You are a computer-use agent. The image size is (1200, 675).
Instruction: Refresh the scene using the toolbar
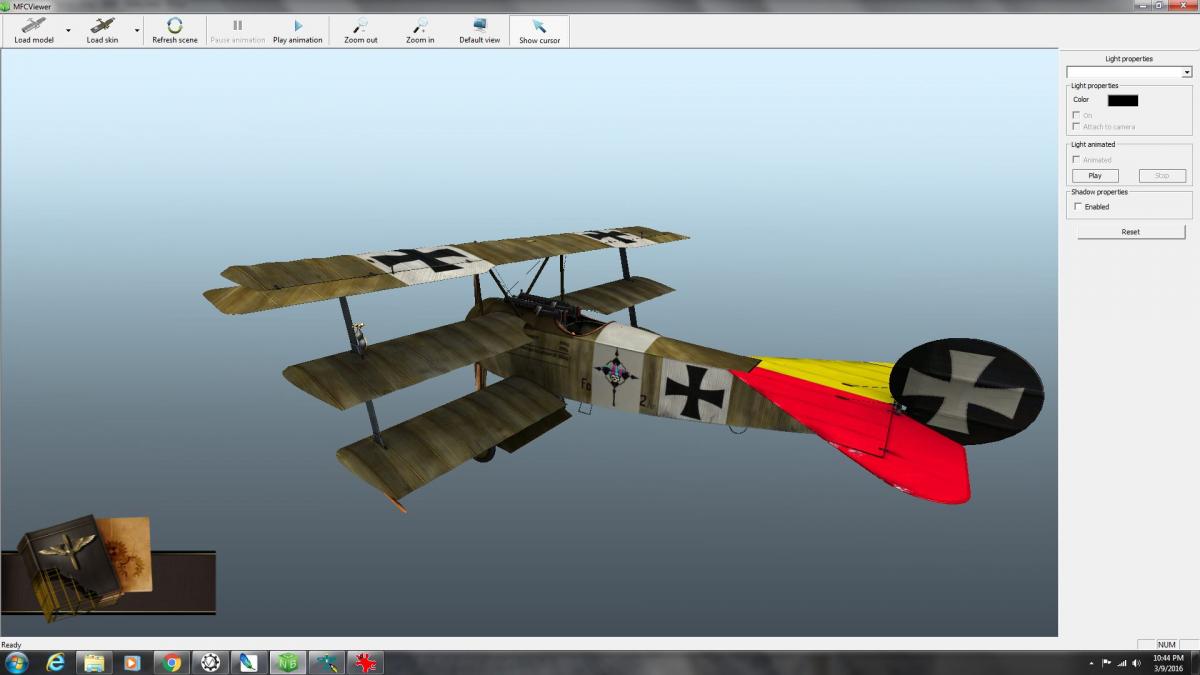[x=175, y=26]
